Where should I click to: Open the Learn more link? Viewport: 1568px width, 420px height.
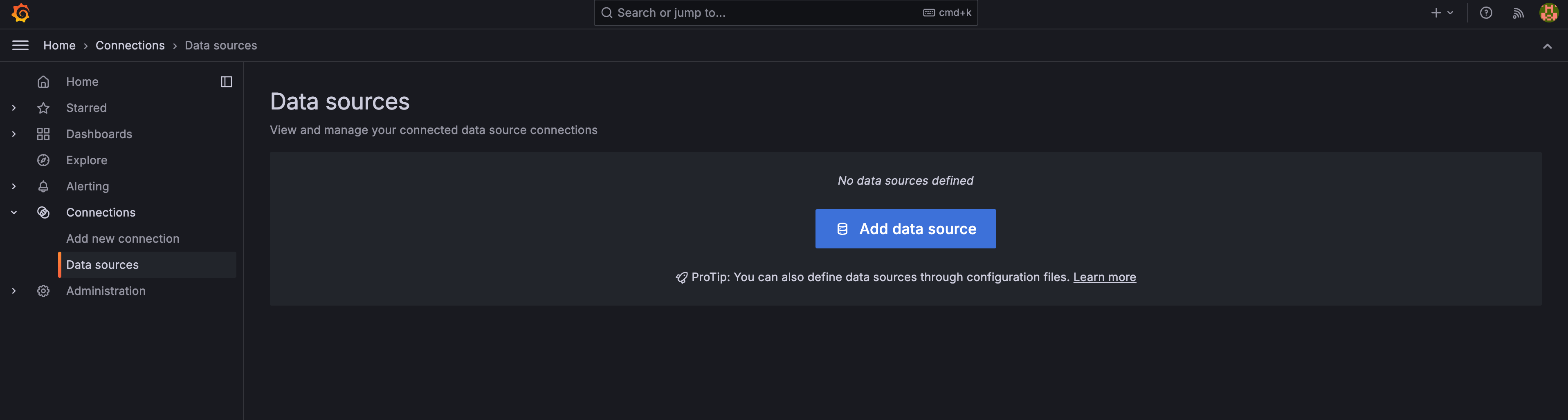pos(1104,277)
